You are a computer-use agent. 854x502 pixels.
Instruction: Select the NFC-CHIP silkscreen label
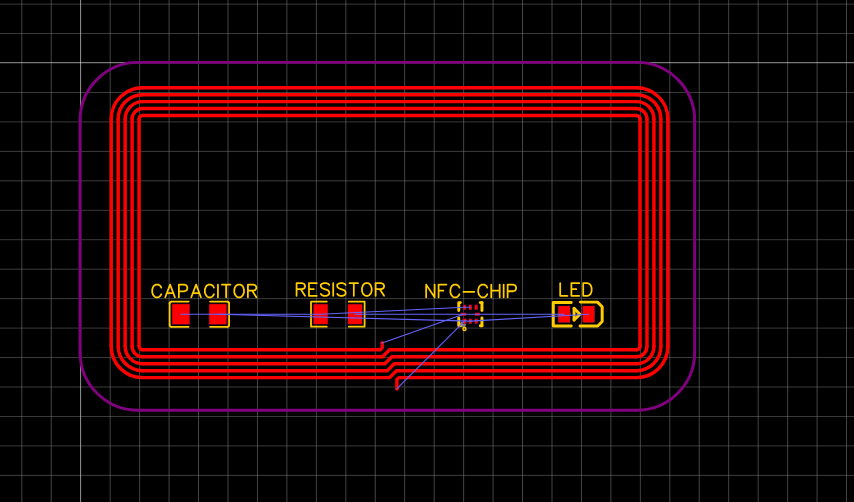[471, 291]
